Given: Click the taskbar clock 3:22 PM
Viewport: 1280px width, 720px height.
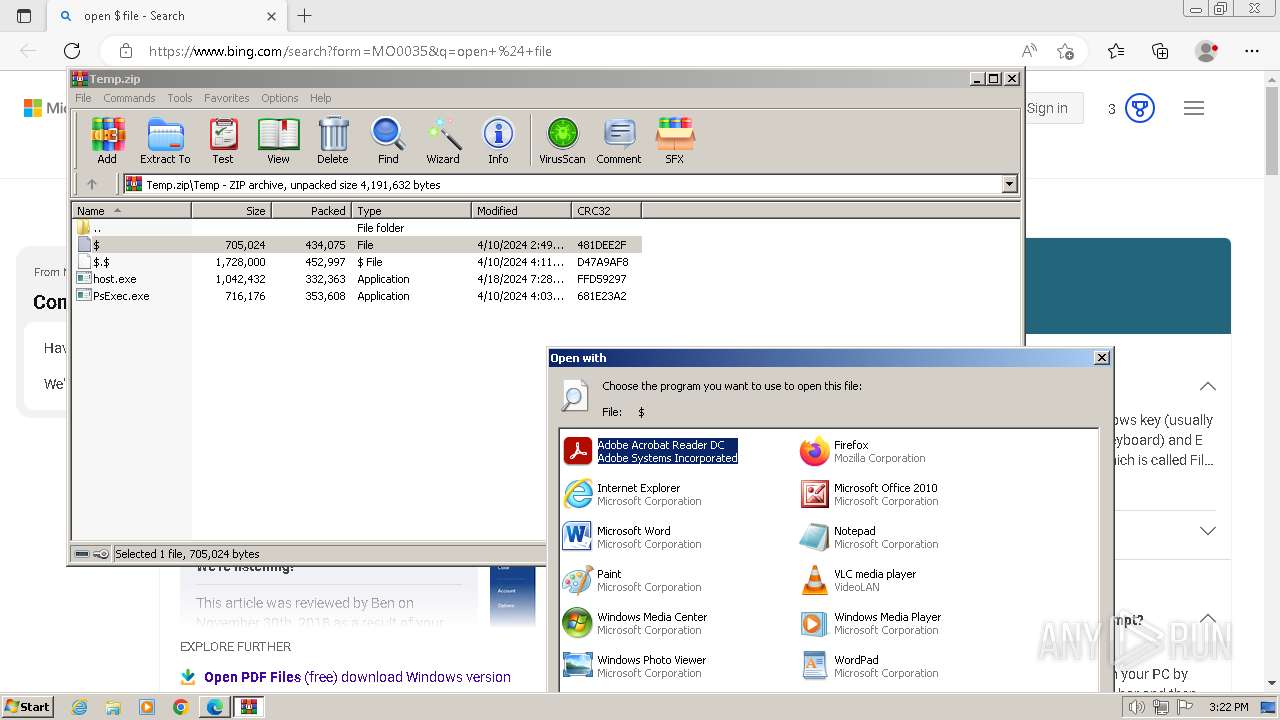Looking at the screenshot, I should [x=1228, y=707].
